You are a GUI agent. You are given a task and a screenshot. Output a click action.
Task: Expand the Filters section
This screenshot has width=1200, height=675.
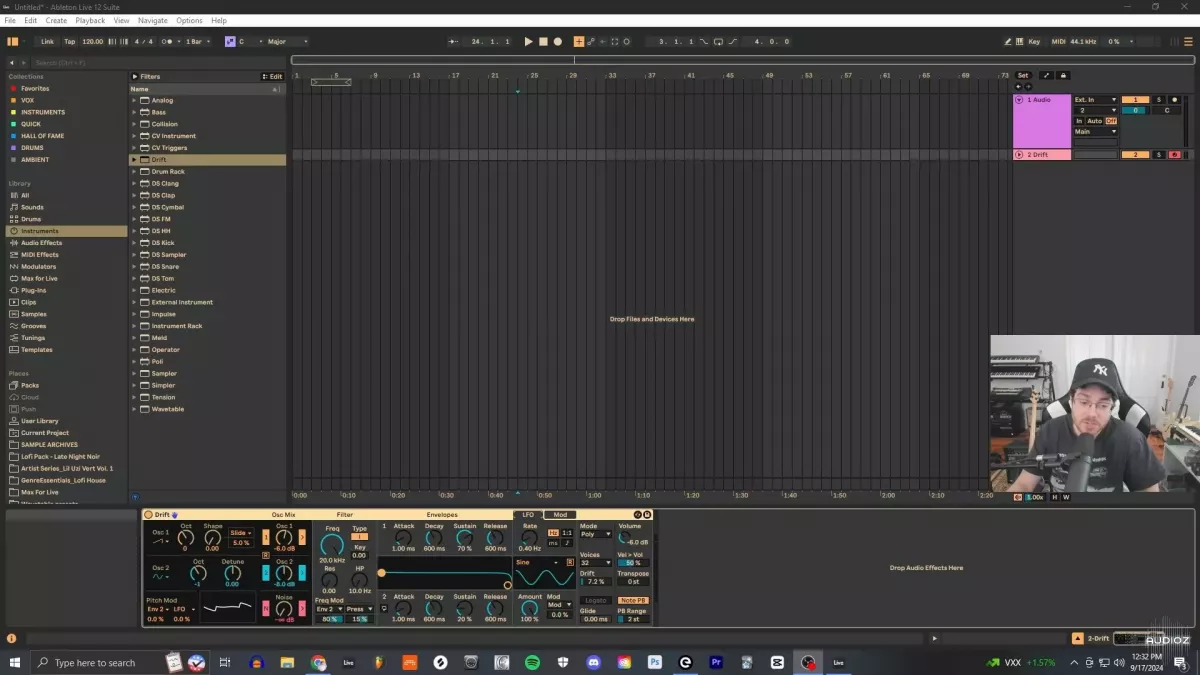click(135, 76)
